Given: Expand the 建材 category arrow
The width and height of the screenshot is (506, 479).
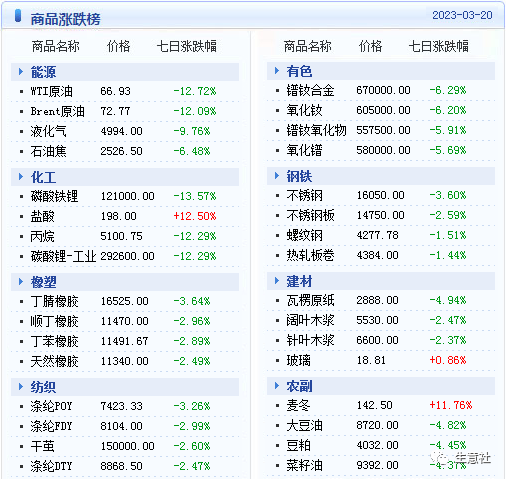Looking at the screenshot, I should pyautogui.click(x=277, y=281).
